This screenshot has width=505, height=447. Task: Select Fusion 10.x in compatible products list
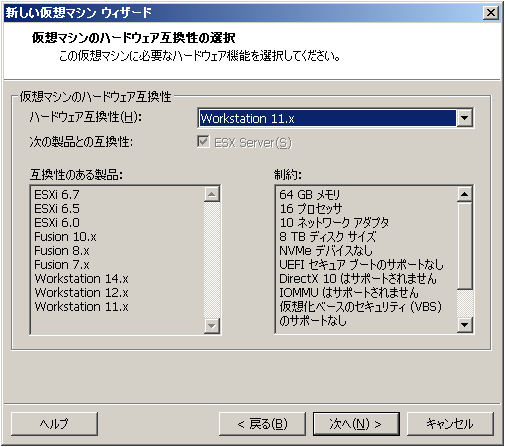click(65, 237)
